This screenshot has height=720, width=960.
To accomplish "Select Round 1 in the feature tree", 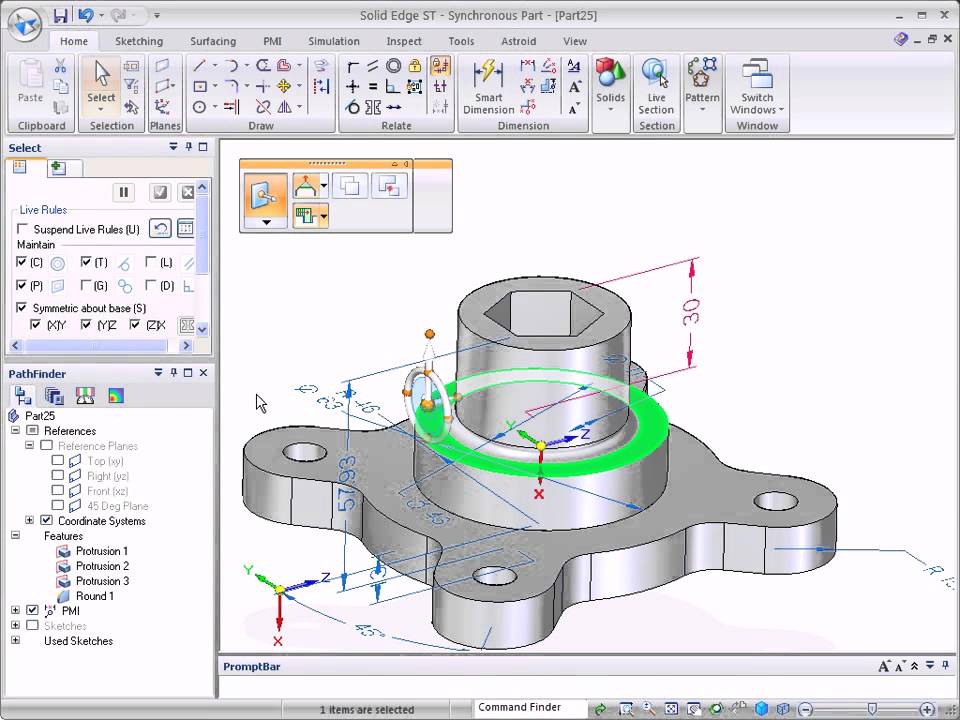I will point(94,596).
